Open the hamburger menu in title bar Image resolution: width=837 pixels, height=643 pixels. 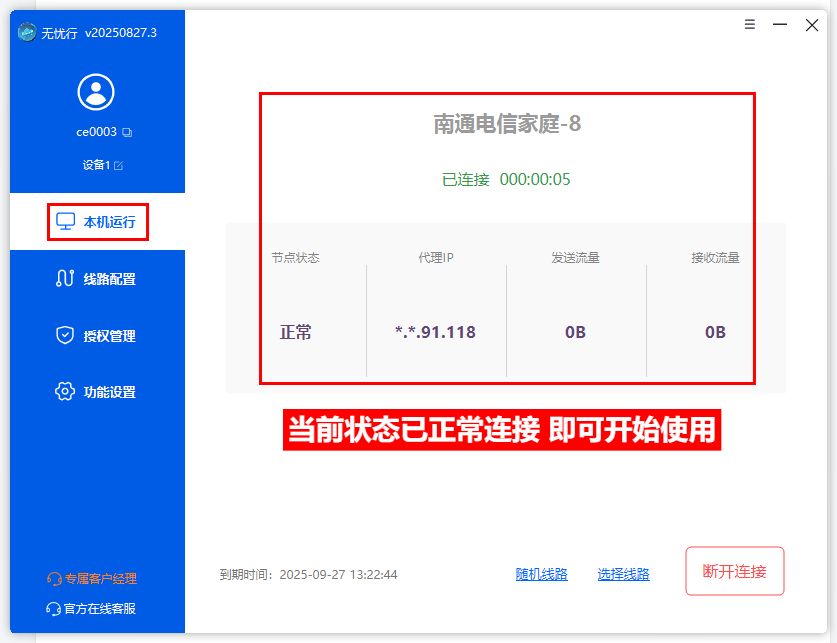tap(750, 25)
